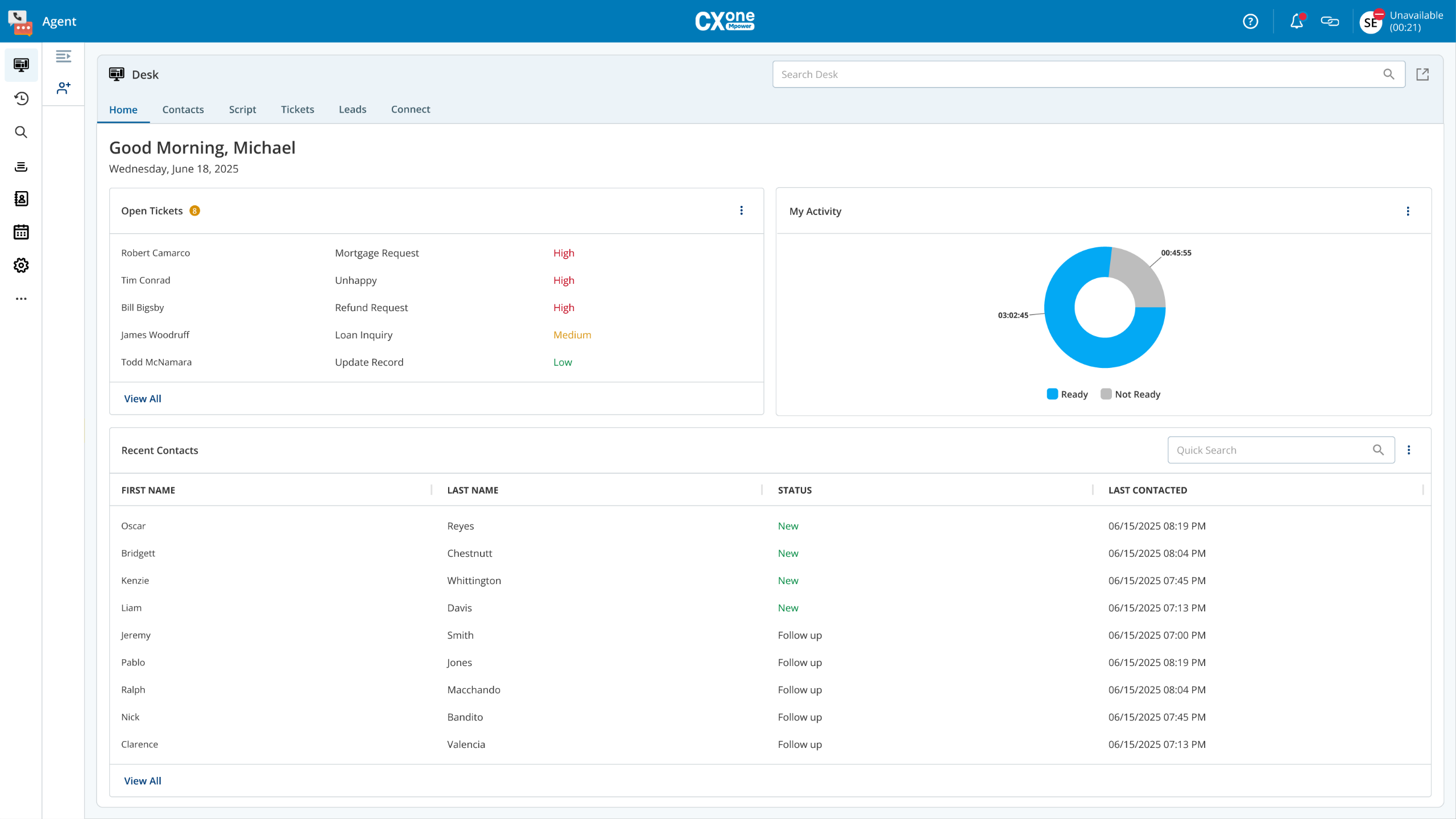1456x819 pixels.
Task: Switch to the Tickets tab
Action: (297, 109)
